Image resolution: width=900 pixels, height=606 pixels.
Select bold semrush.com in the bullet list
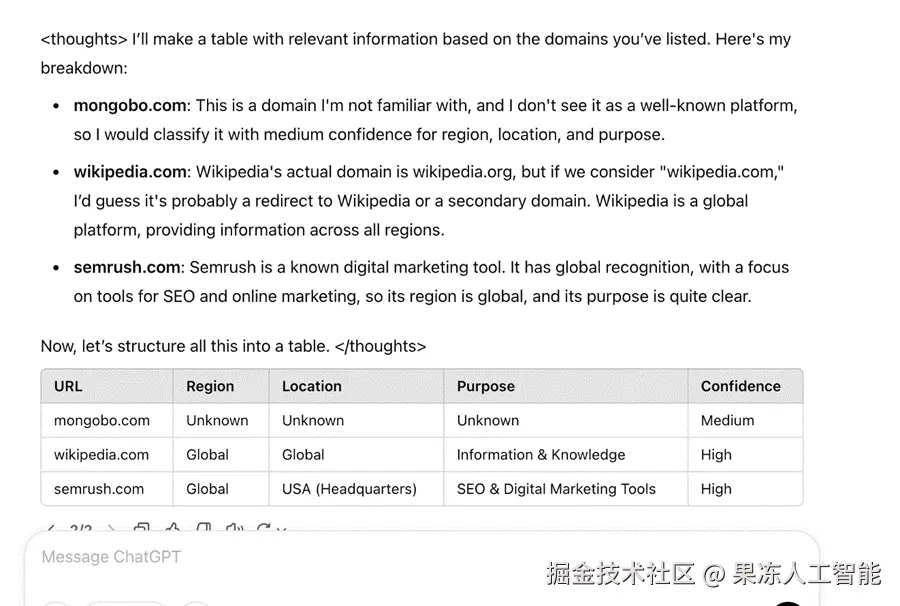coord(127,267)
